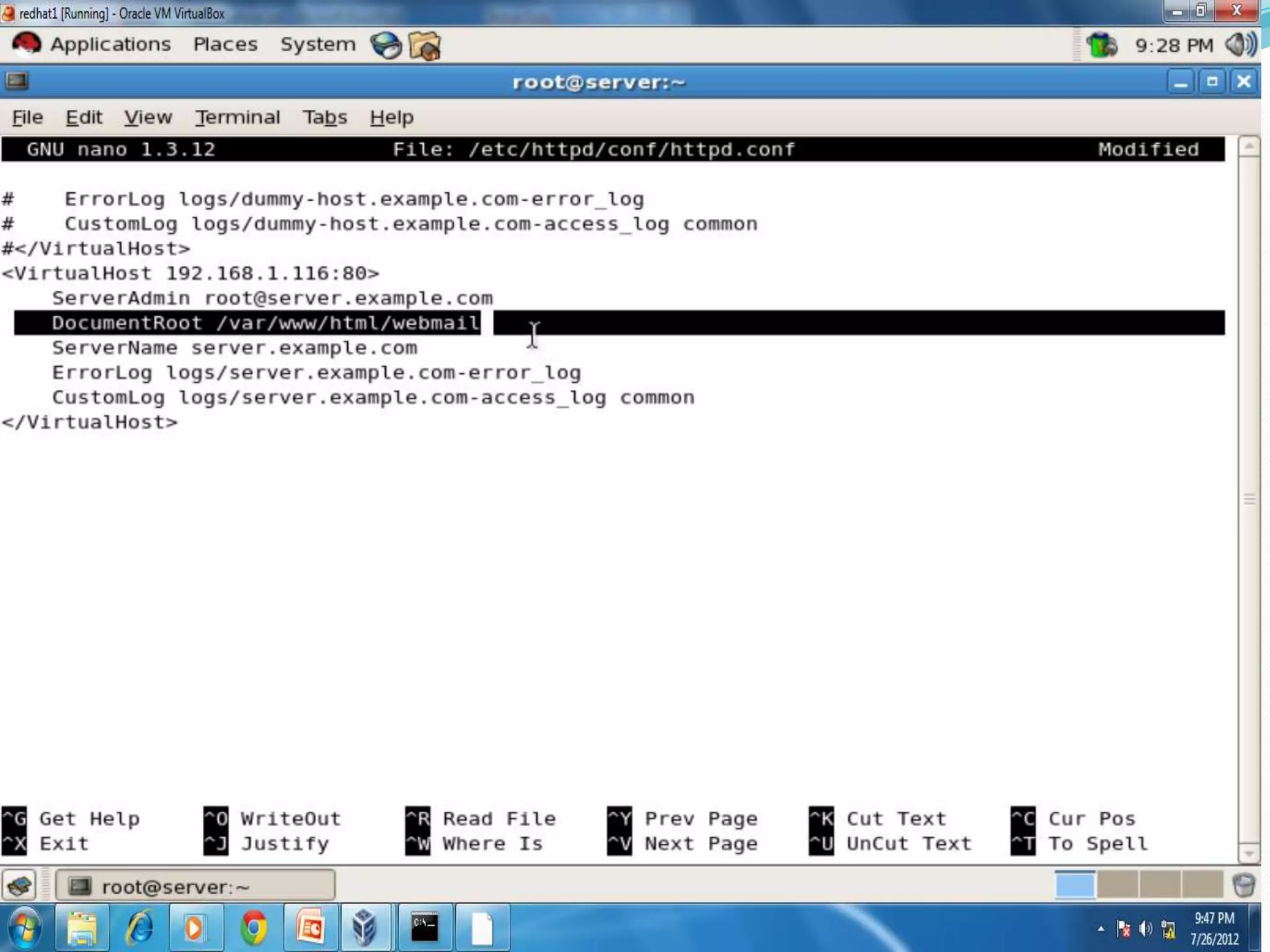Click the GNOME web browser launcher icon
The height and width of the screenshot is (952, 1270).
[386, 45]
